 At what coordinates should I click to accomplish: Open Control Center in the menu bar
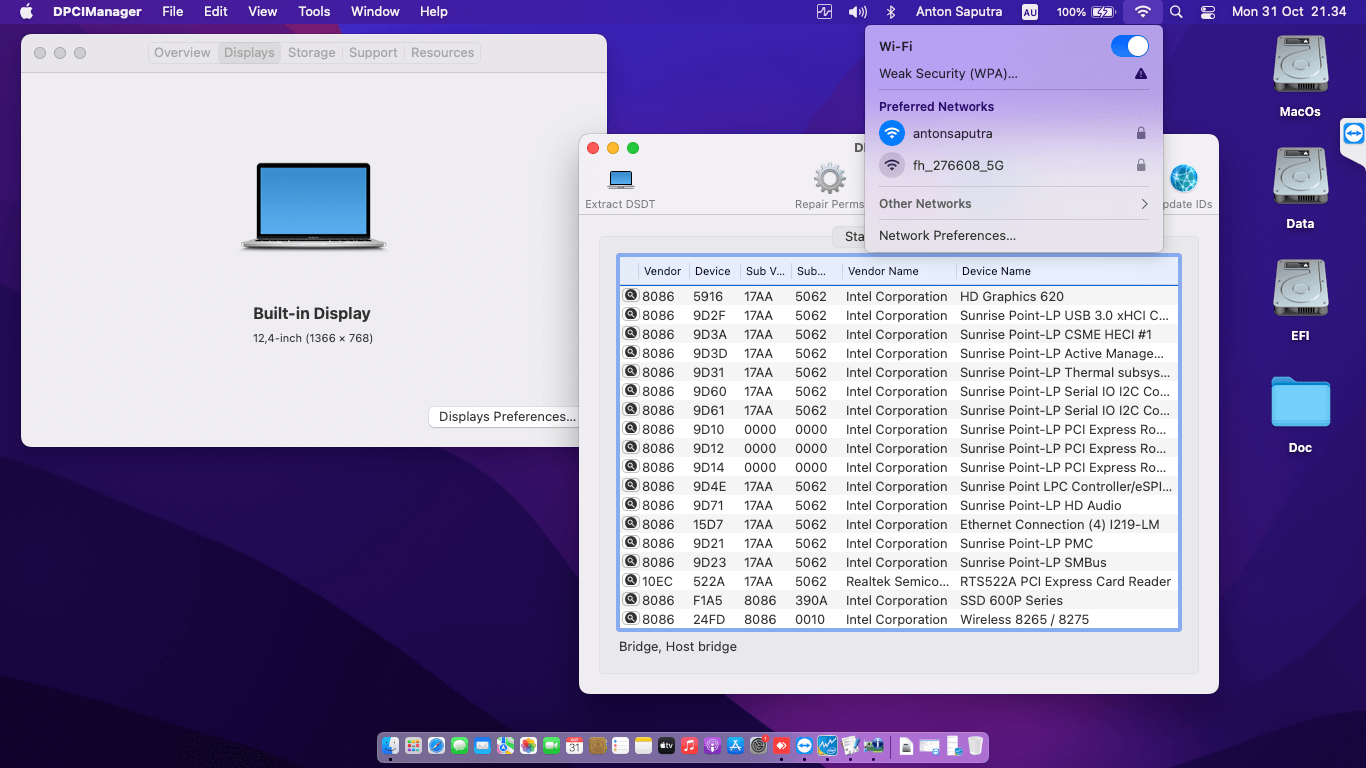1208,12
